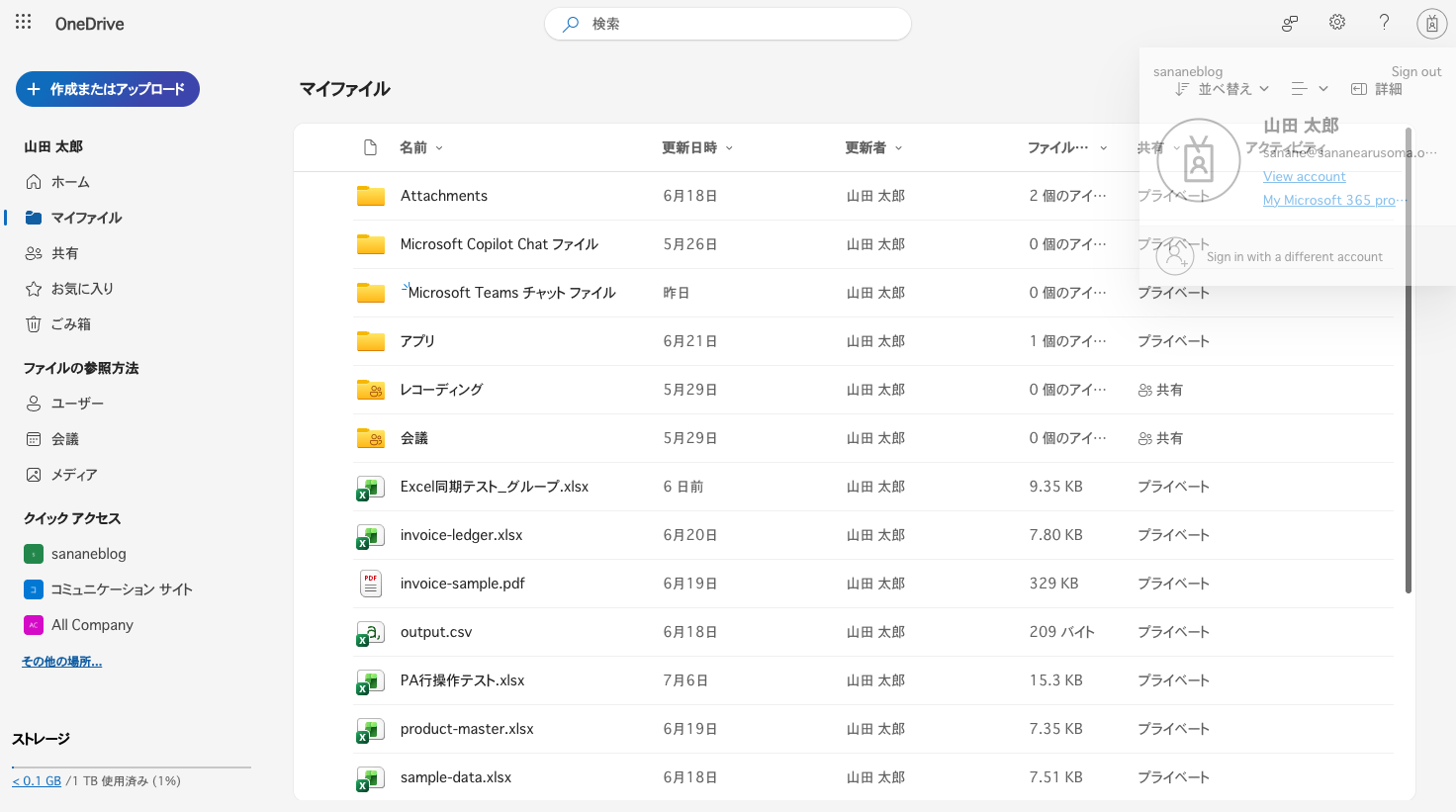Click into the 検索 search box
Screen dimensions: 1456x812
click(x=728, y=24)
